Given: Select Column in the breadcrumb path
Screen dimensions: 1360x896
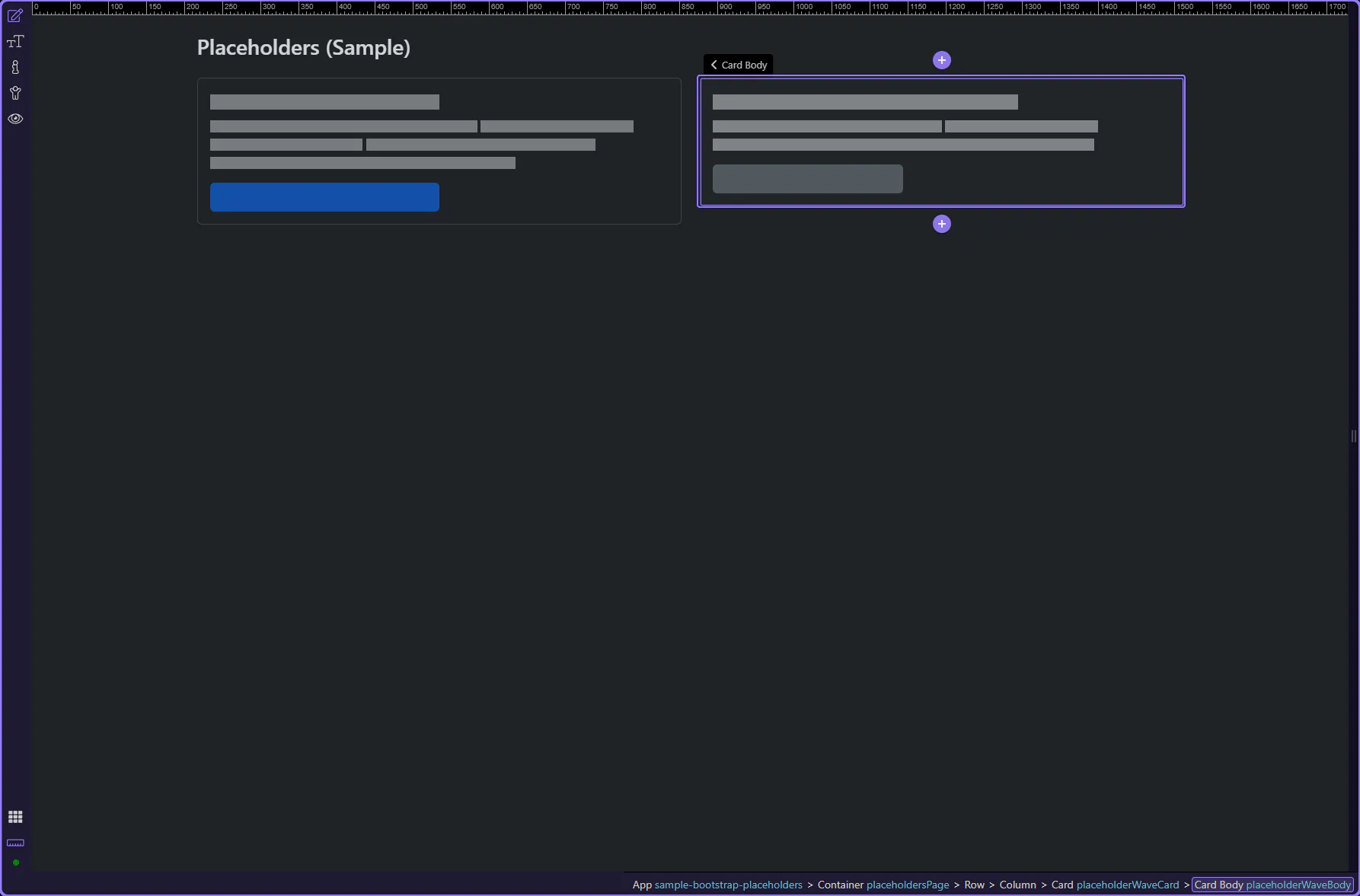Looking at the screenshot, I should 1017,885.
